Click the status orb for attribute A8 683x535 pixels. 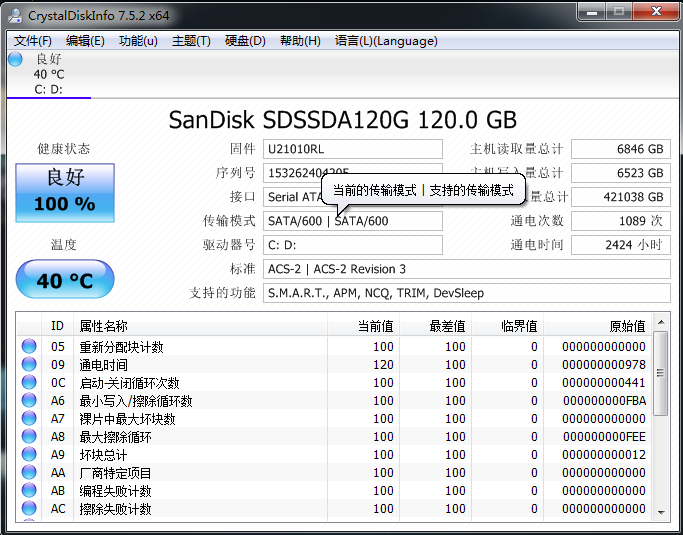(x=29, y=437)
